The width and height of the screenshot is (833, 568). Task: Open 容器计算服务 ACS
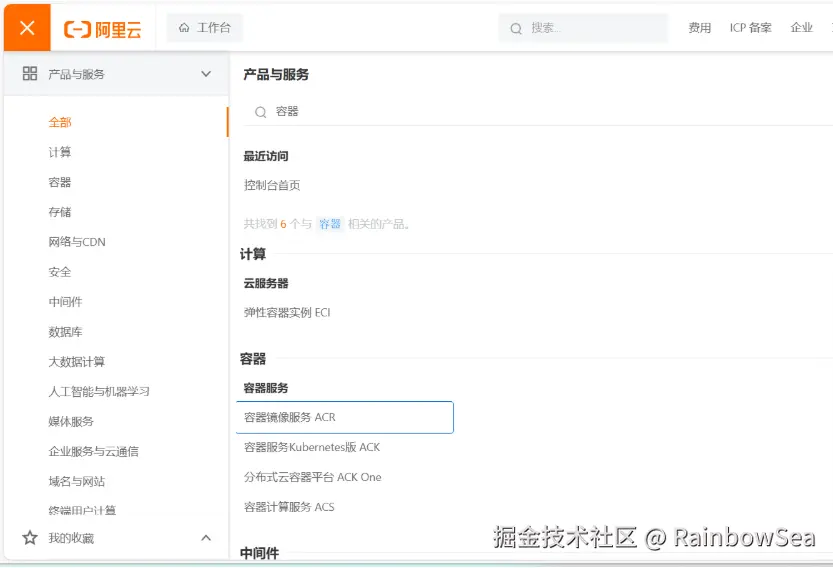point(289,507)
